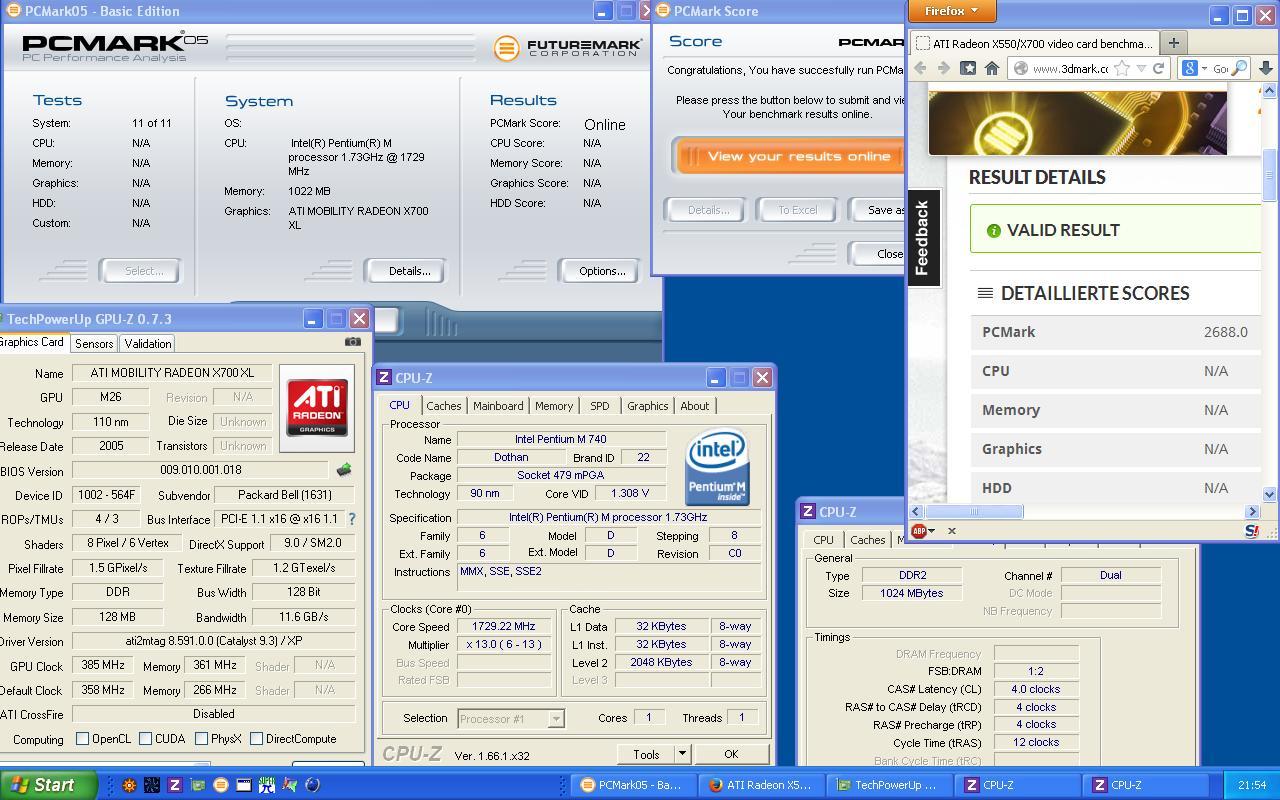1280x800 pixels.
Task: Click the Firefox scrollbar right arrow
Action: point(1252,512)
